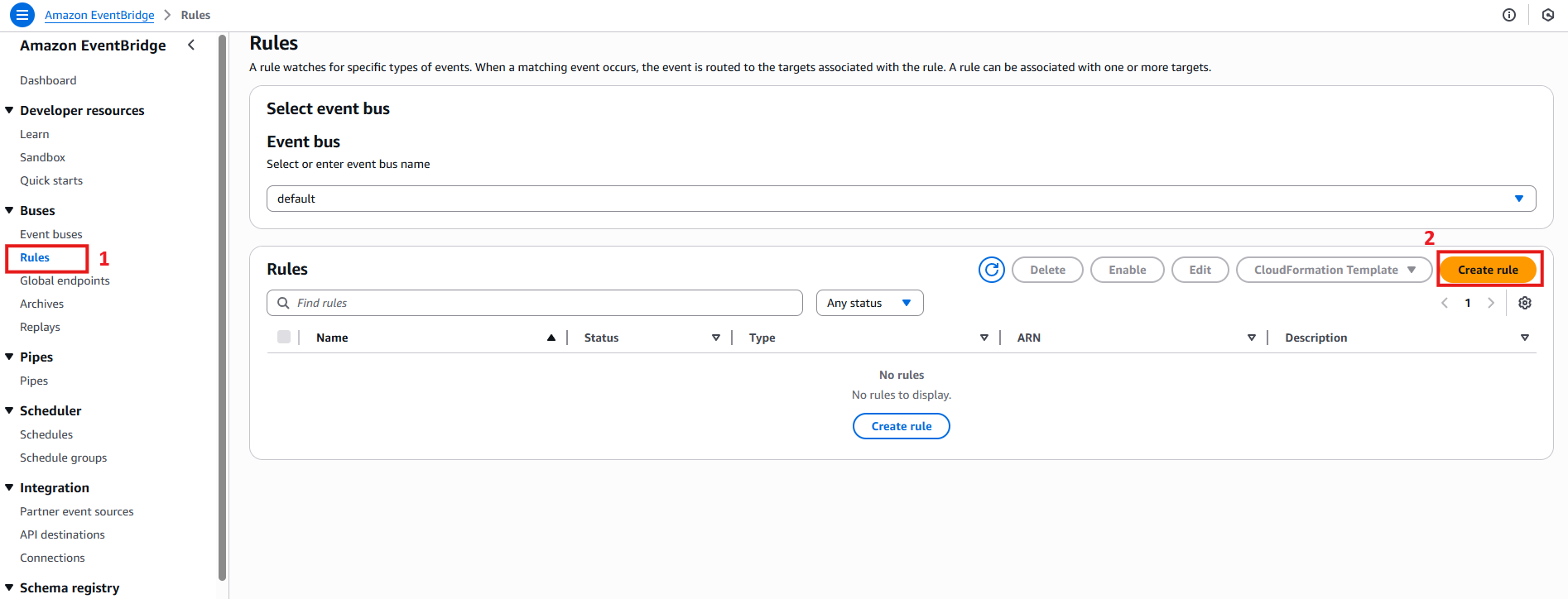Click orange Create rule button
1568x599 pixels.
coord(1488,270)
